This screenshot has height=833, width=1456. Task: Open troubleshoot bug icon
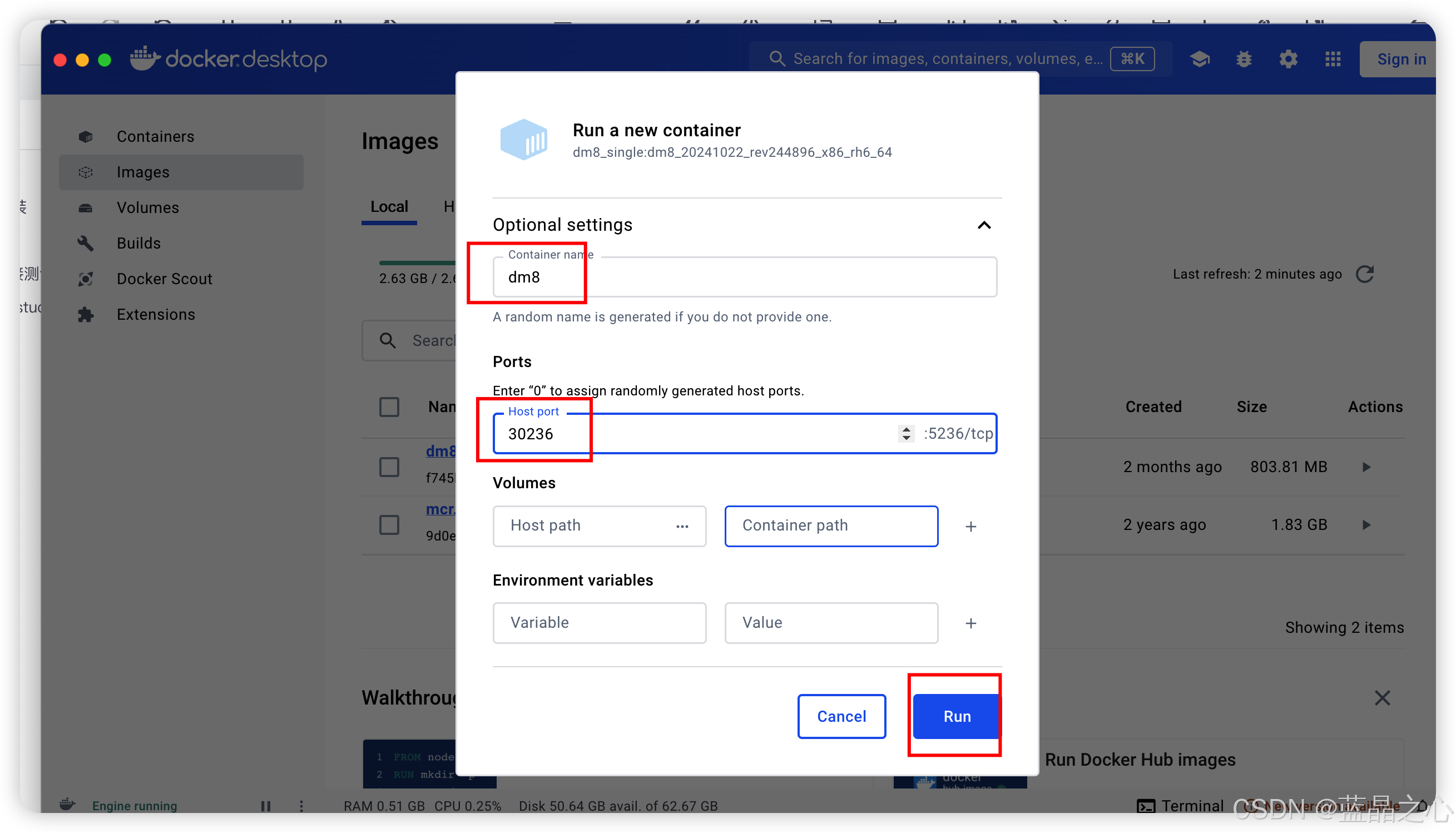coord(1243,59)
